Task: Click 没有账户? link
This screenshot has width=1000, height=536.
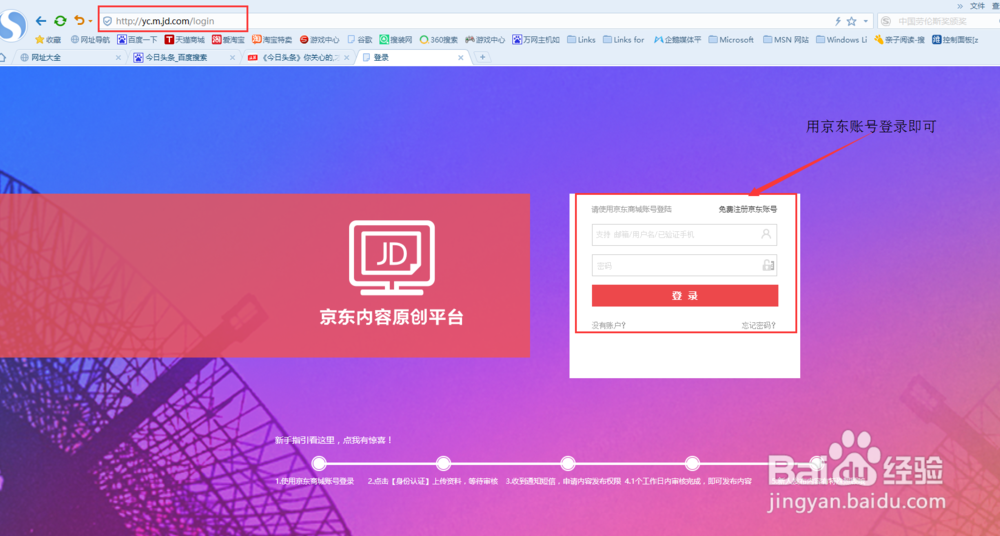Action: pyautogui.click(x=609, y=325)
